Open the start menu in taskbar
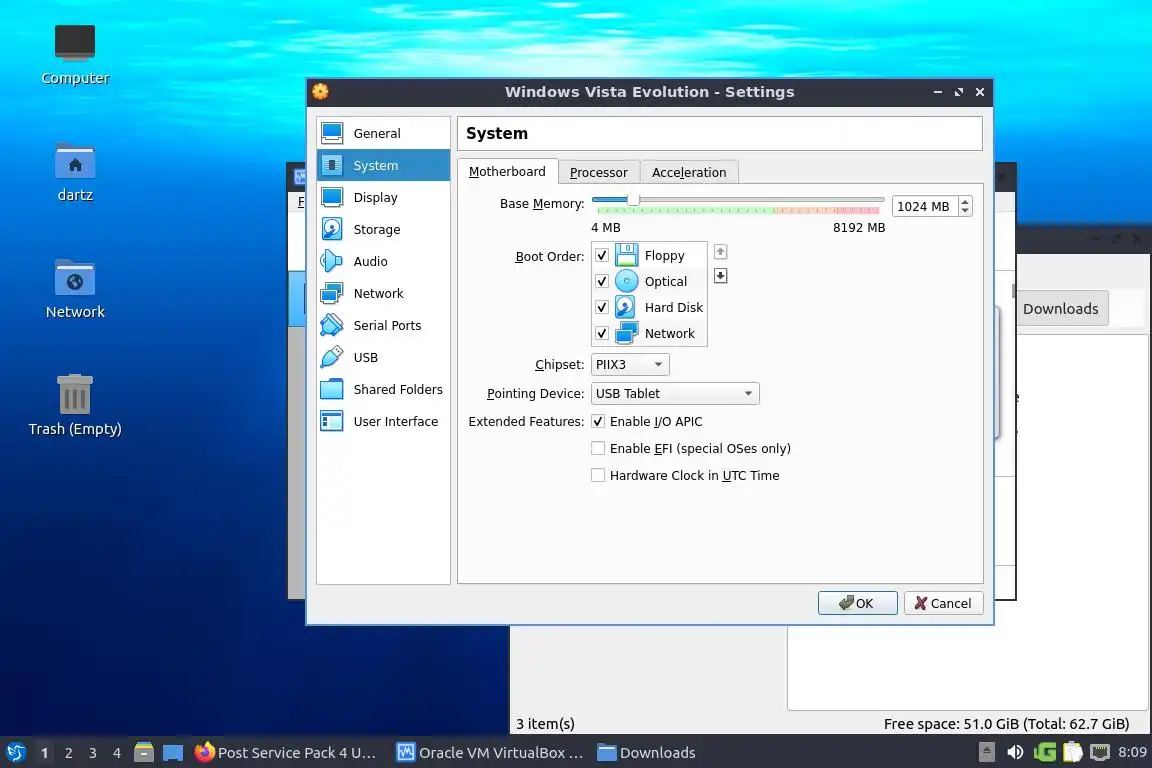 [x=15, y=753]
